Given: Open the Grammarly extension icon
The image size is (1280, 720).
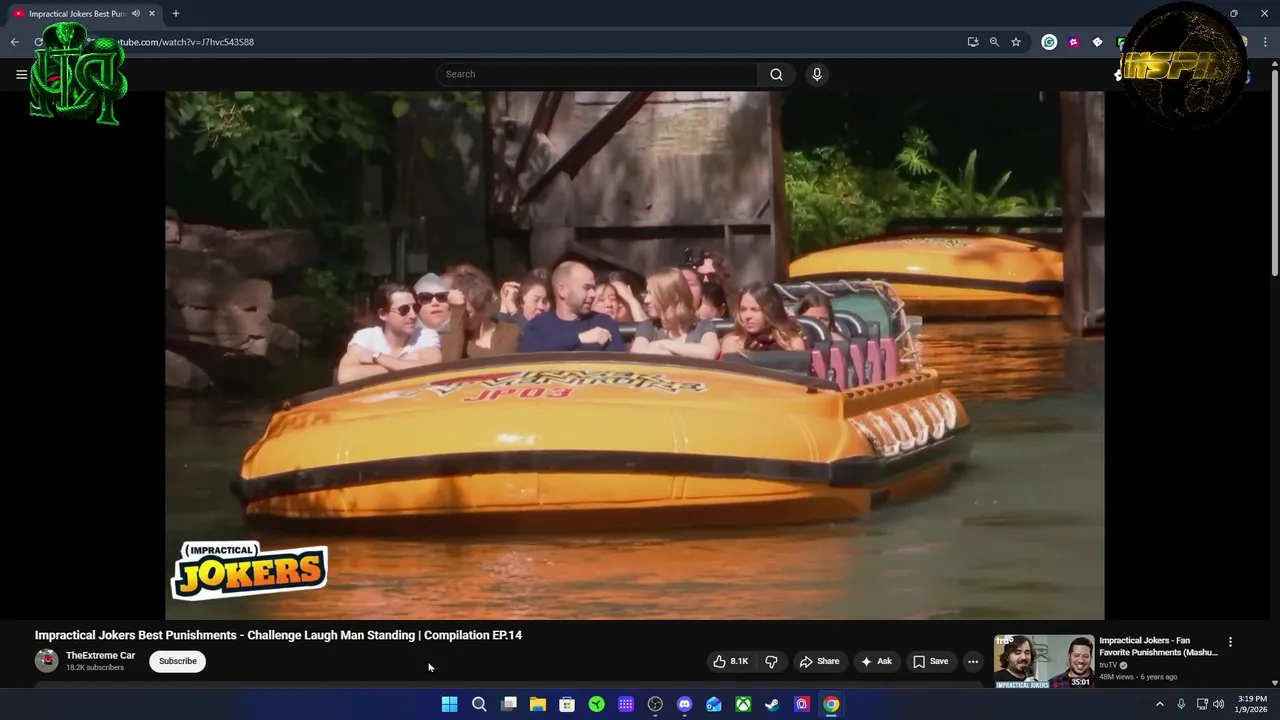Looking at the screenshot, I should (x=1049, y=42).
